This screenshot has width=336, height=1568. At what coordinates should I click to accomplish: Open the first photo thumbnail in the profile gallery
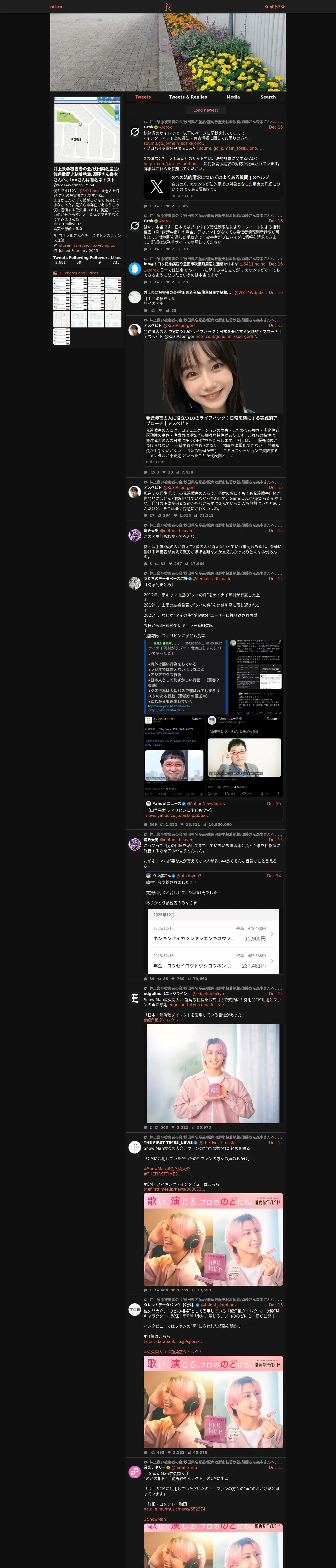coord(61,285)
